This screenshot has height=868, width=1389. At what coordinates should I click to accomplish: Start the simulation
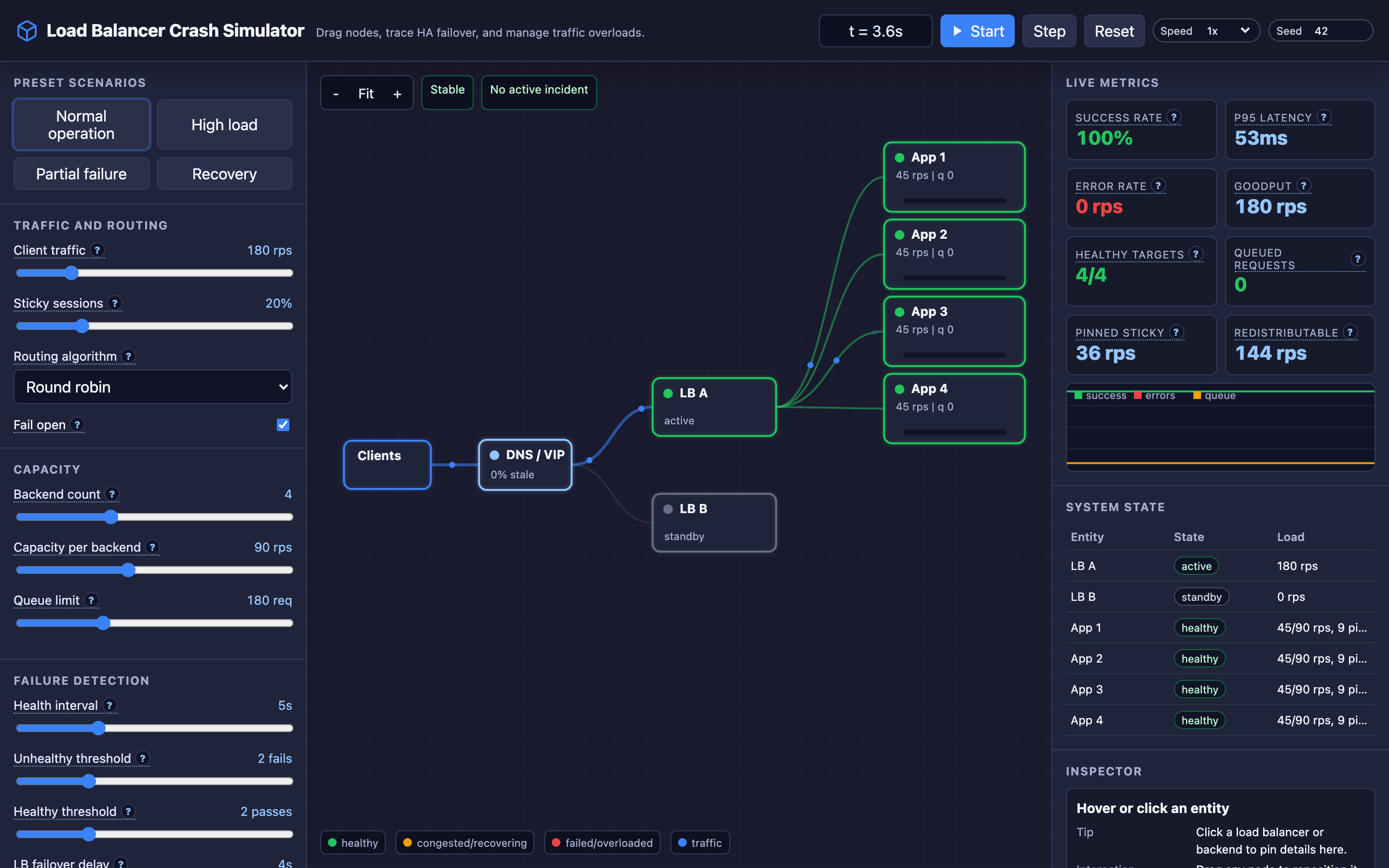pos(977,31)
